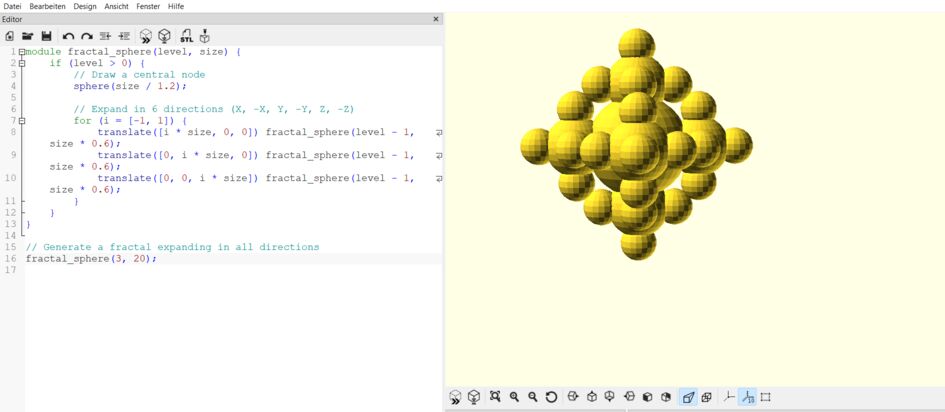The image size is (945, 412).
Task: Save the file with the floppy disk icon
Action: pos(46,36)
